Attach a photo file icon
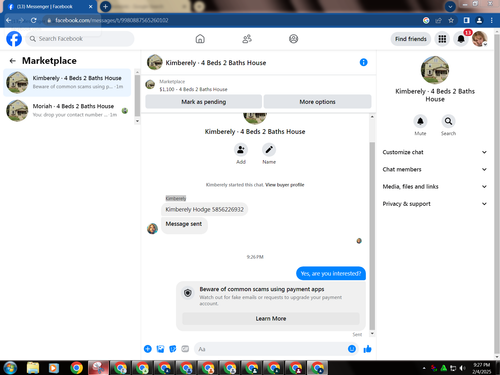Viewport: 500px width, 375px height. (x=160, y=349)
